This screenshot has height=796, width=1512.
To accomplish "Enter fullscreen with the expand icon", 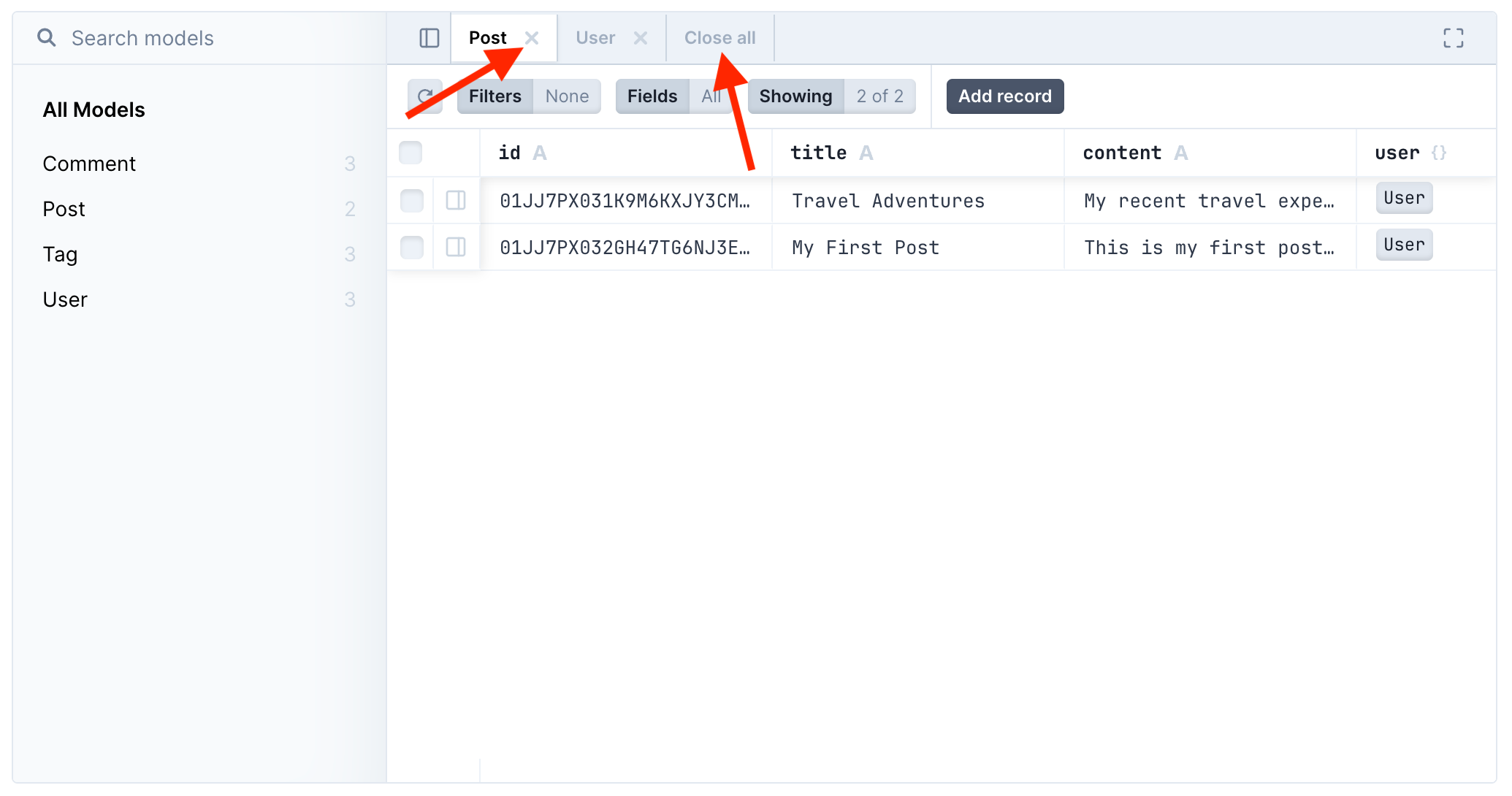I will (1453, 38).
